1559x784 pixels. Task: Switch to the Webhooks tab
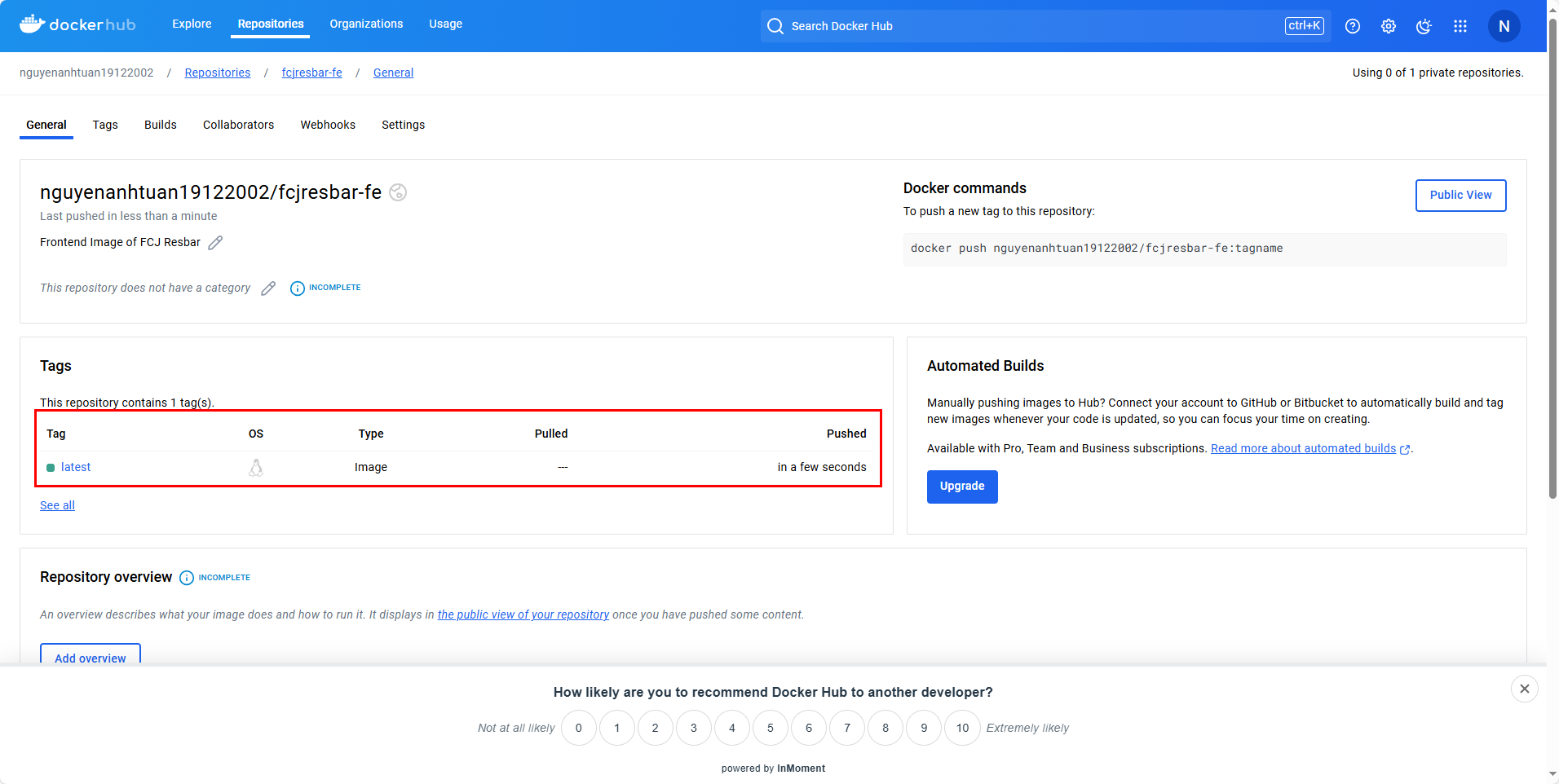click(328, 125)
